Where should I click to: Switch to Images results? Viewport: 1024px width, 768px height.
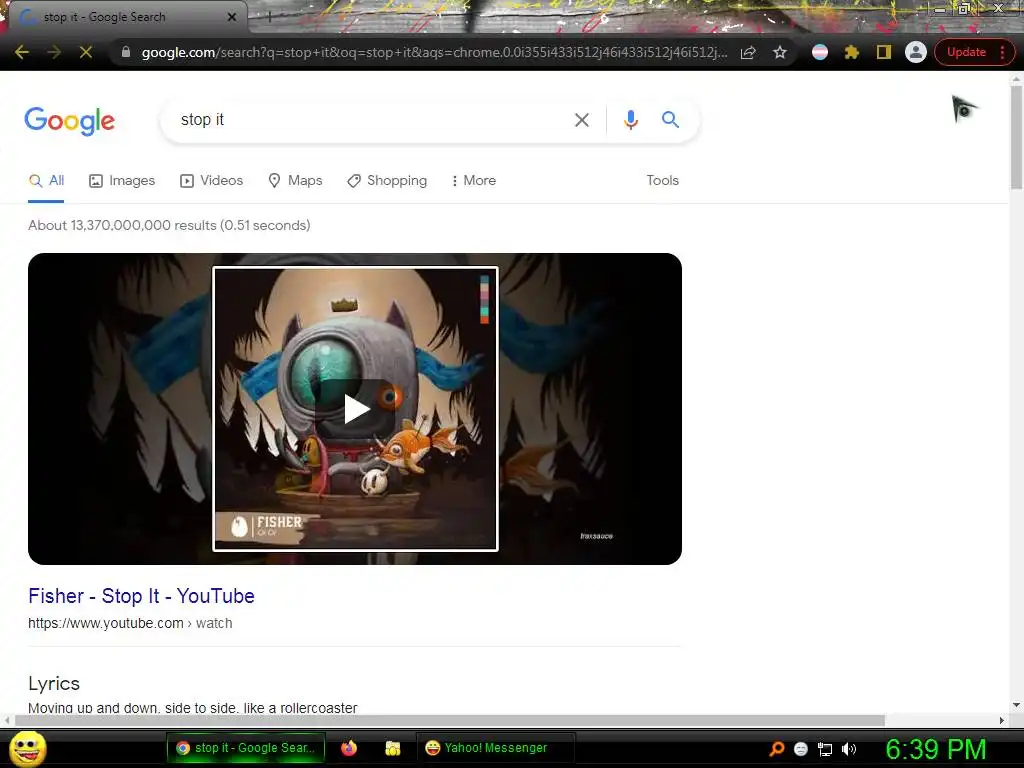[122, 181]
